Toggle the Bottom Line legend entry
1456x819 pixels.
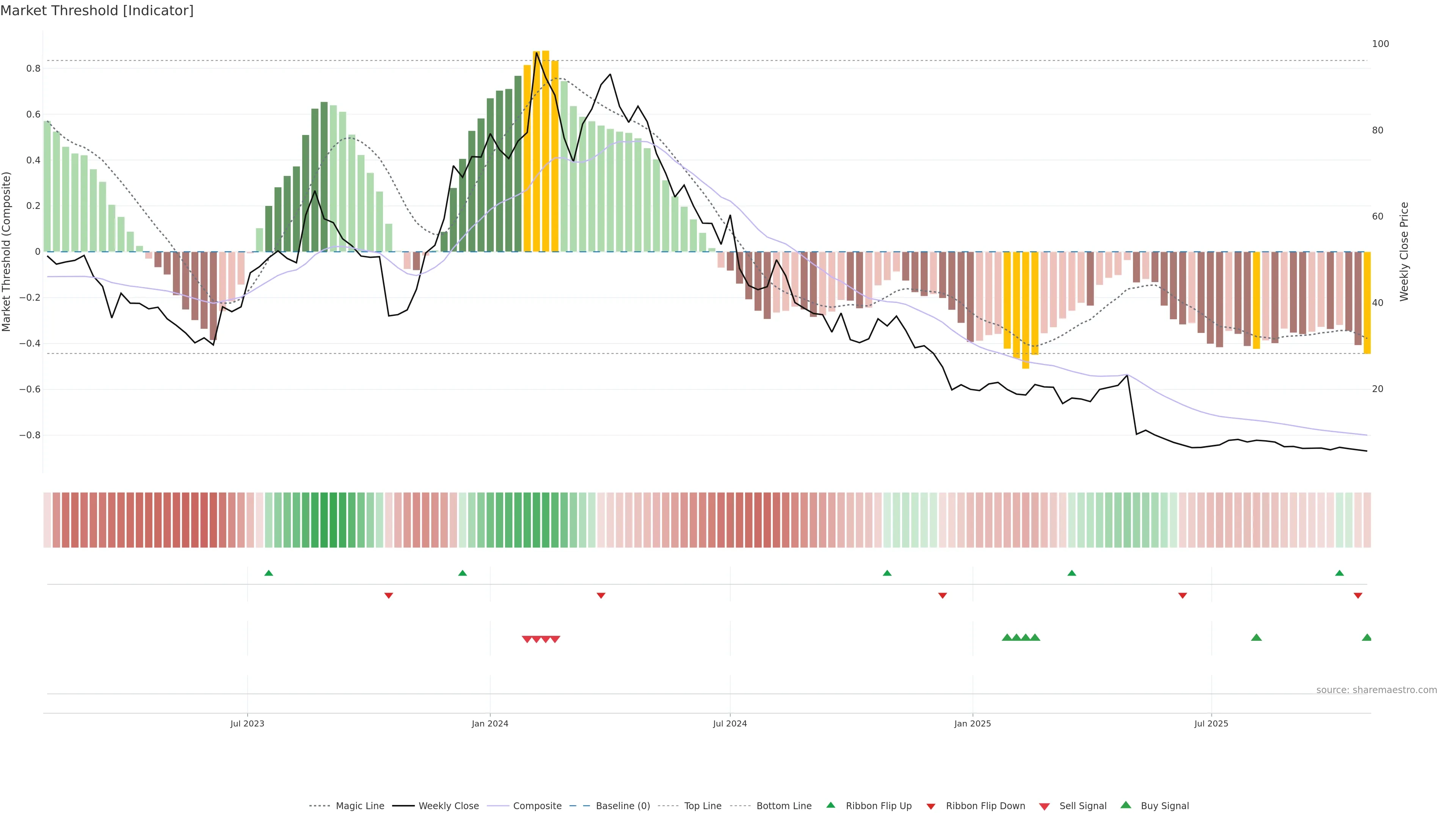783,806
